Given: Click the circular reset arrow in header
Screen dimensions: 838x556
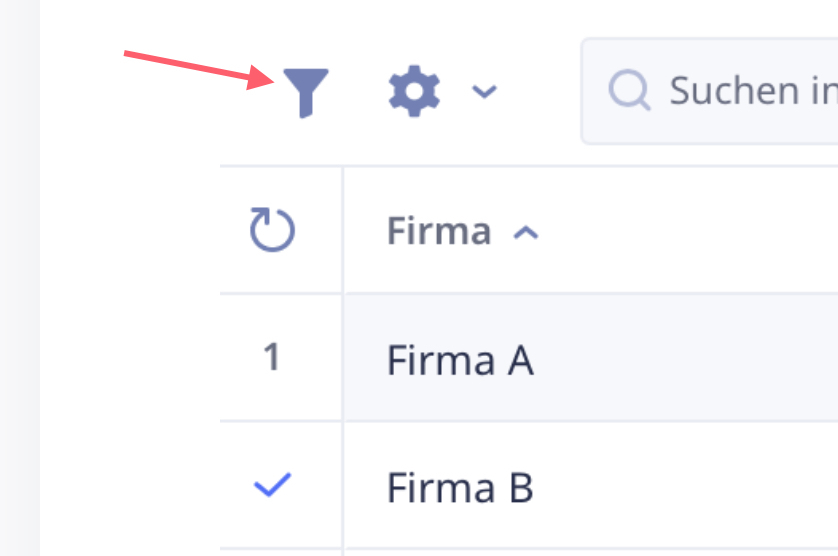Looking at the screenshot, I should point(272,229).
